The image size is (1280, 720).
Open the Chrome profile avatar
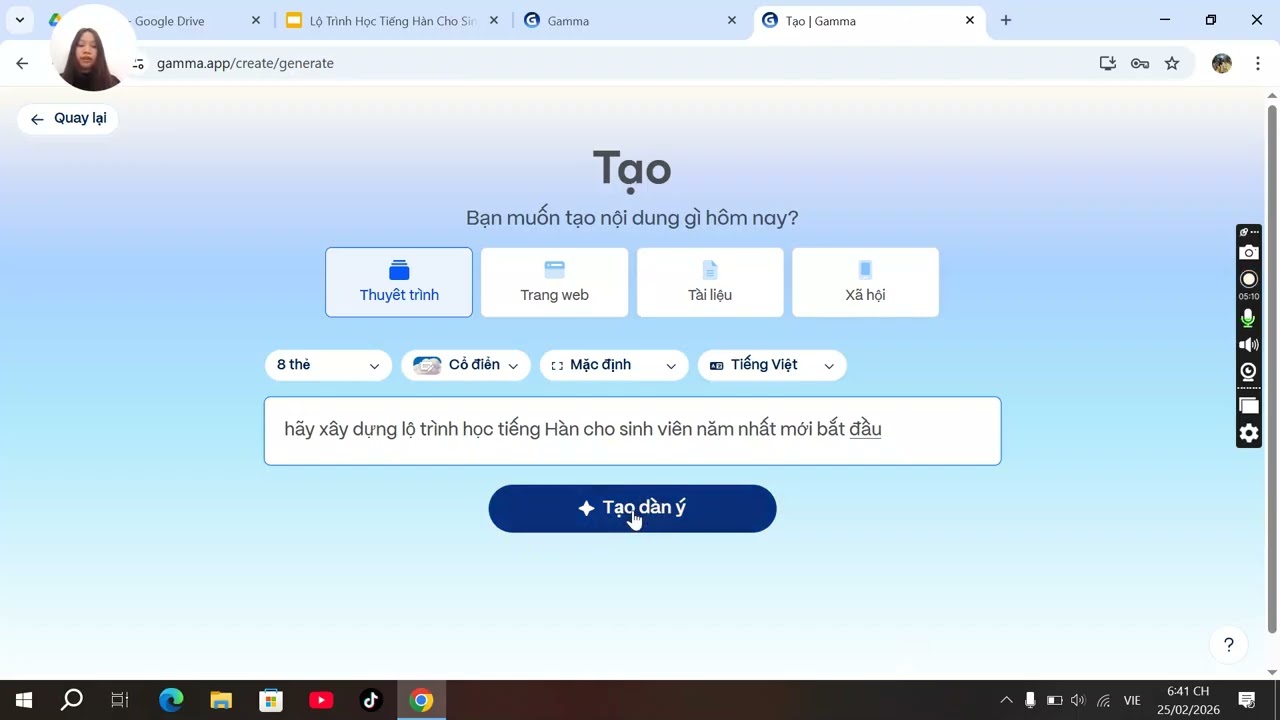tap(1222, 63)
